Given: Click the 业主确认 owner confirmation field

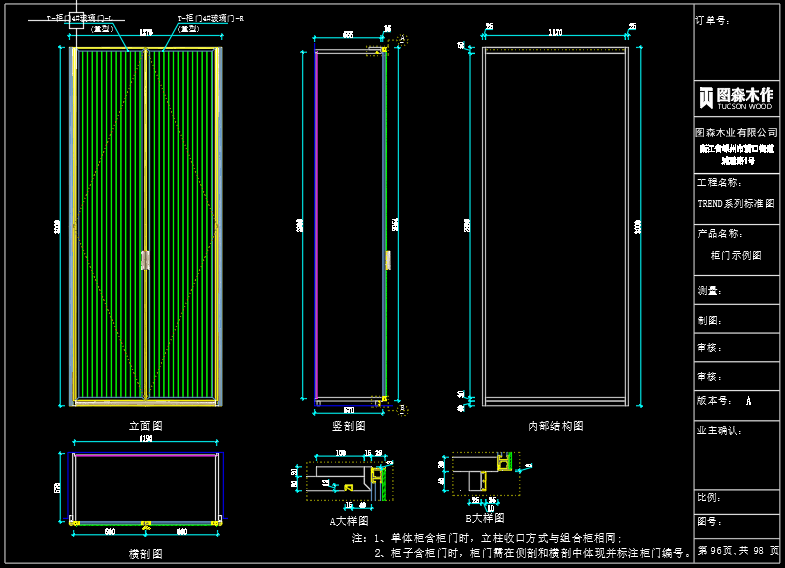Looking at the screenshot, I should [x=719, y=431].
